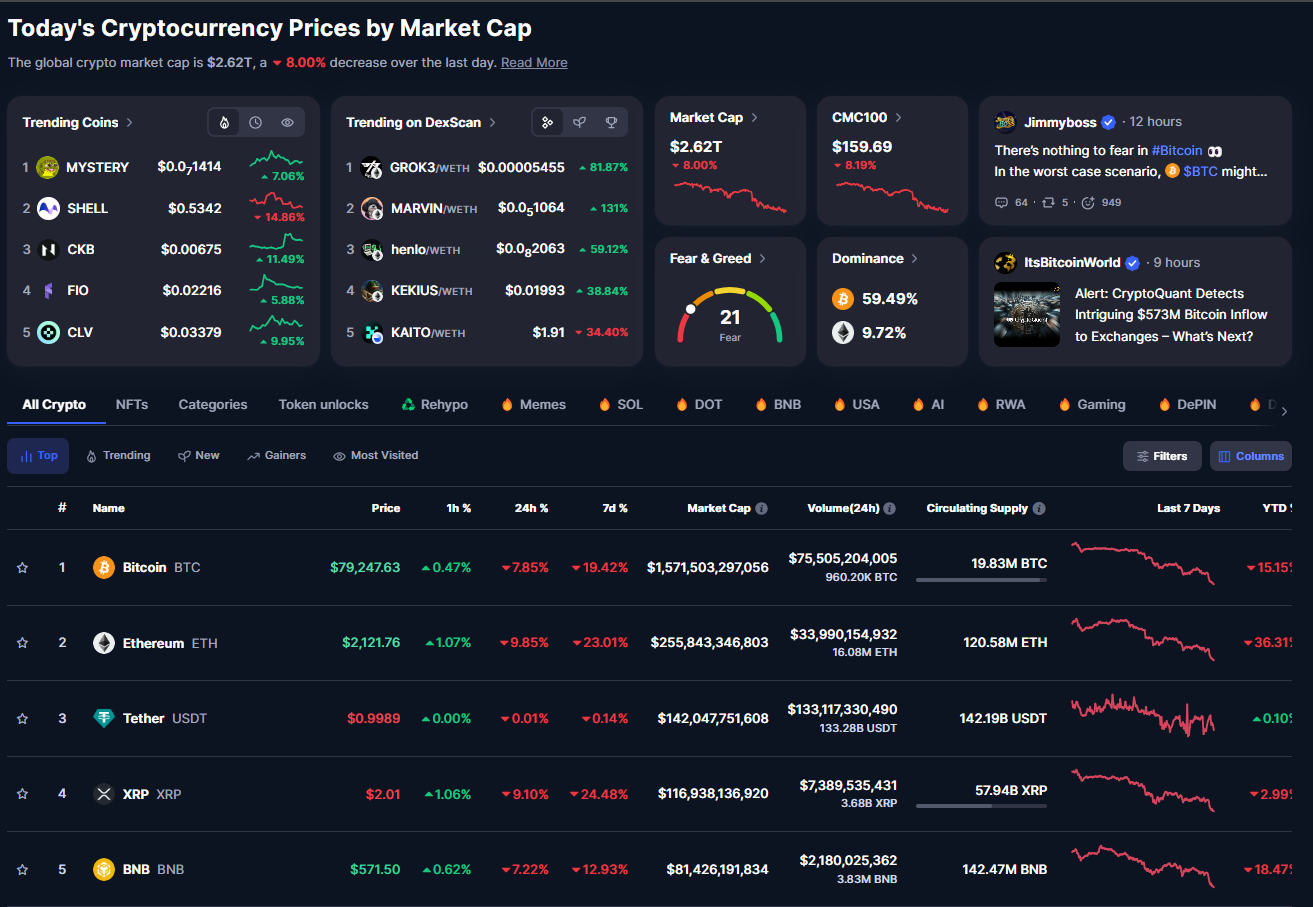Viewport: 1313px width, 907px height.
Task: Open the Memes tab
Action: tap(533, 405)
